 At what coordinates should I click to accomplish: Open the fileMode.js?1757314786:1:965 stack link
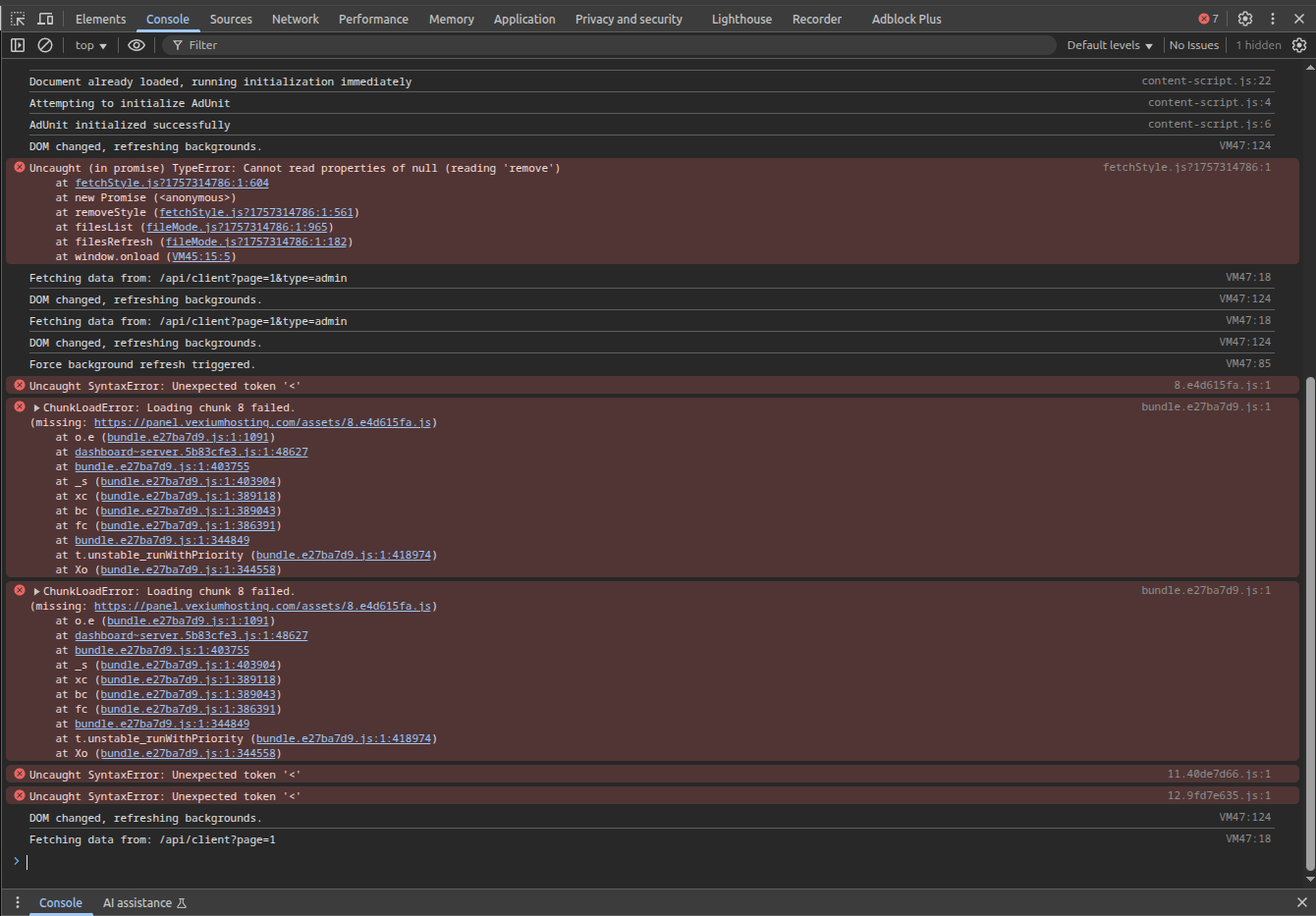237,227
